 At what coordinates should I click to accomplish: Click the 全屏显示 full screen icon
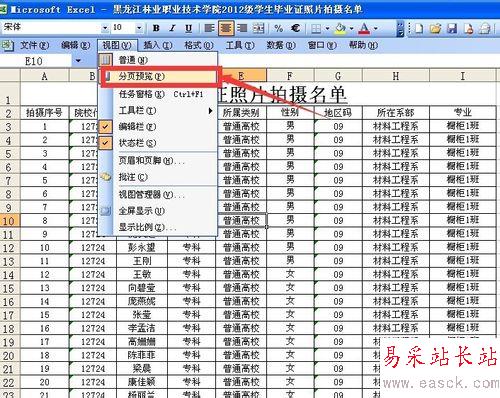tap(106, 211)
